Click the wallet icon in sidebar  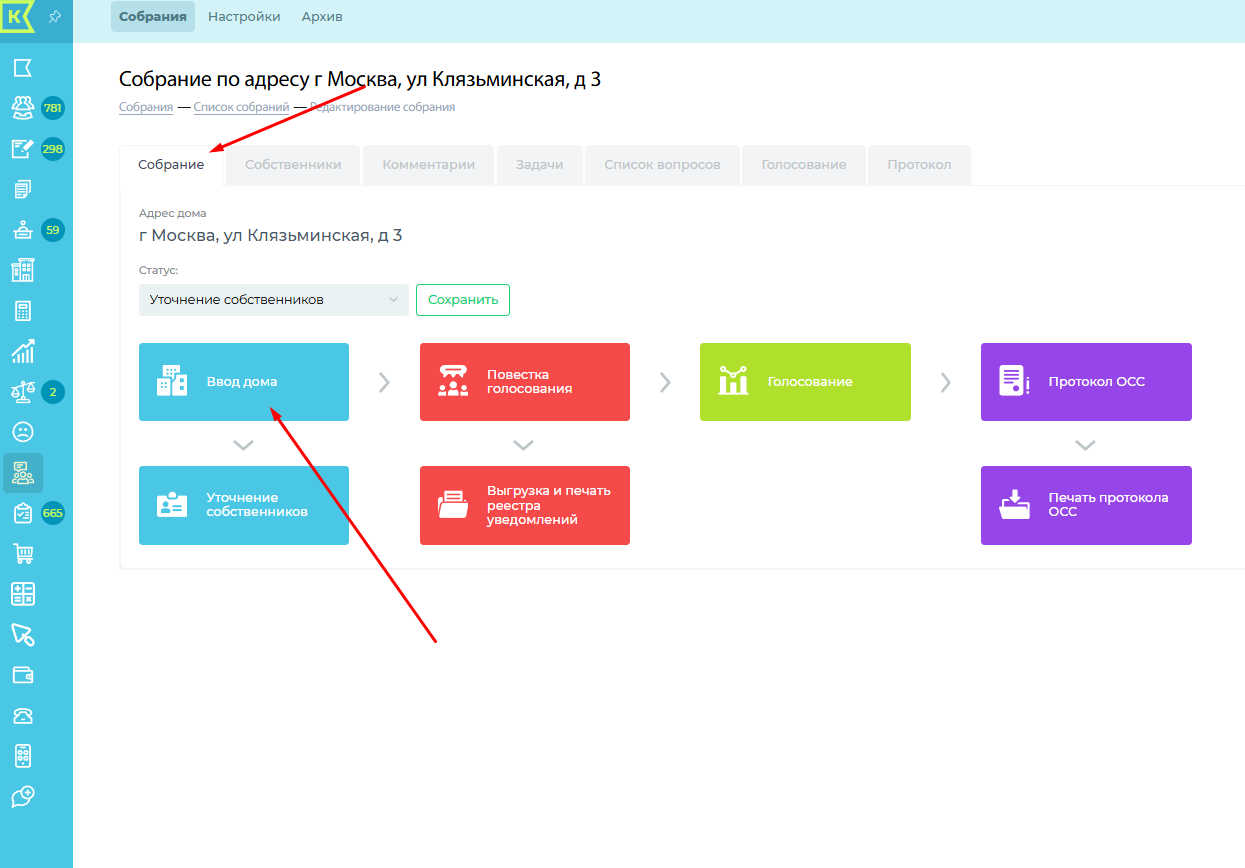tap(22, 675)
